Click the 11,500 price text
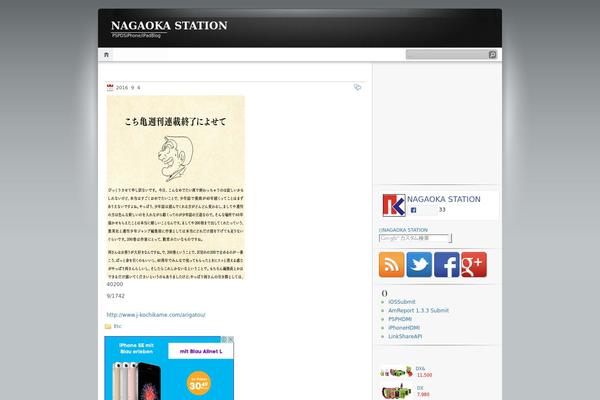 pos(424,375)
